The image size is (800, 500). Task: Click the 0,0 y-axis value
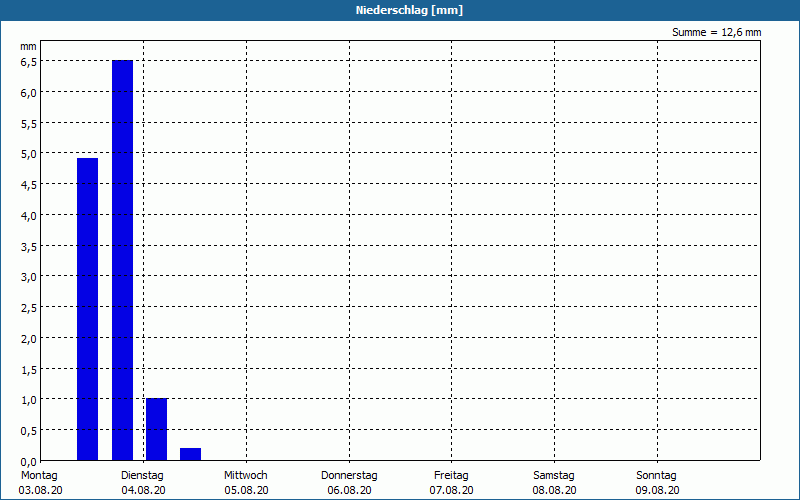(29, 462)
